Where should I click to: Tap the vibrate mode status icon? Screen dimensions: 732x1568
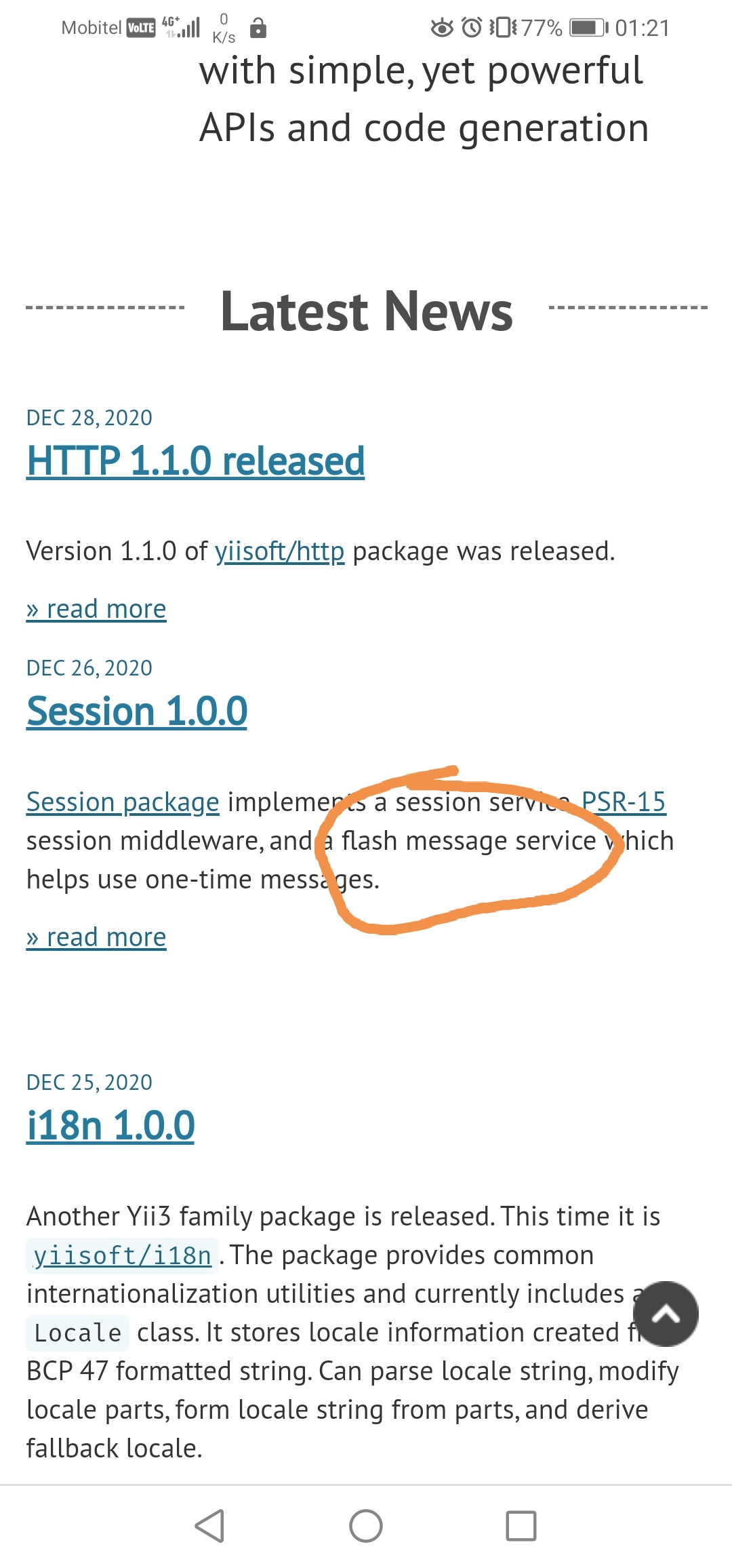(x=503, y=28)
